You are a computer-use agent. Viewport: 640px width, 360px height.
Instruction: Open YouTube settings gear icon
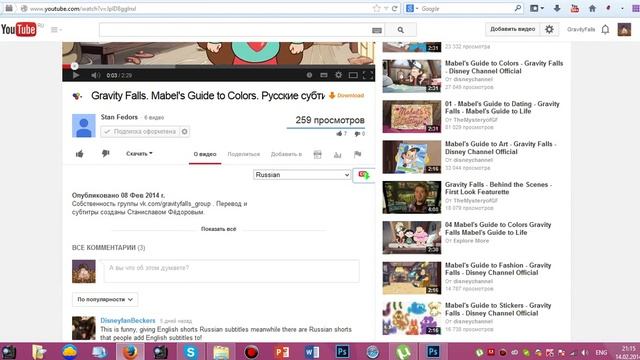pos(549,29)
